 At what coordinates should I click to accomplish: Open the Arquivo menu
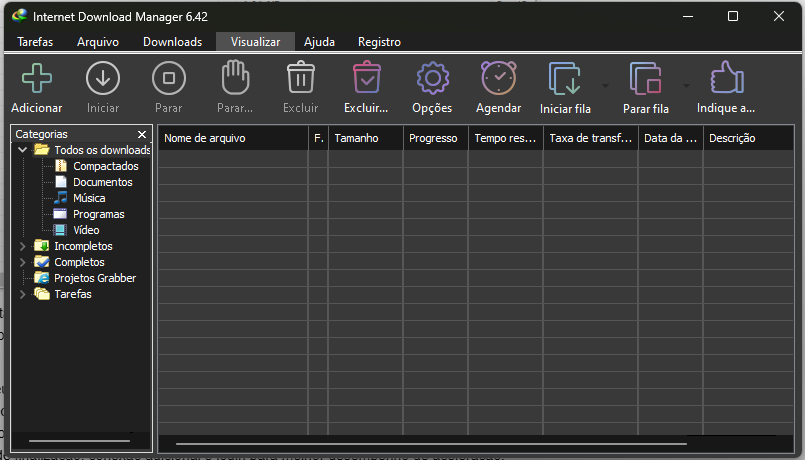(x=98, y=42)
